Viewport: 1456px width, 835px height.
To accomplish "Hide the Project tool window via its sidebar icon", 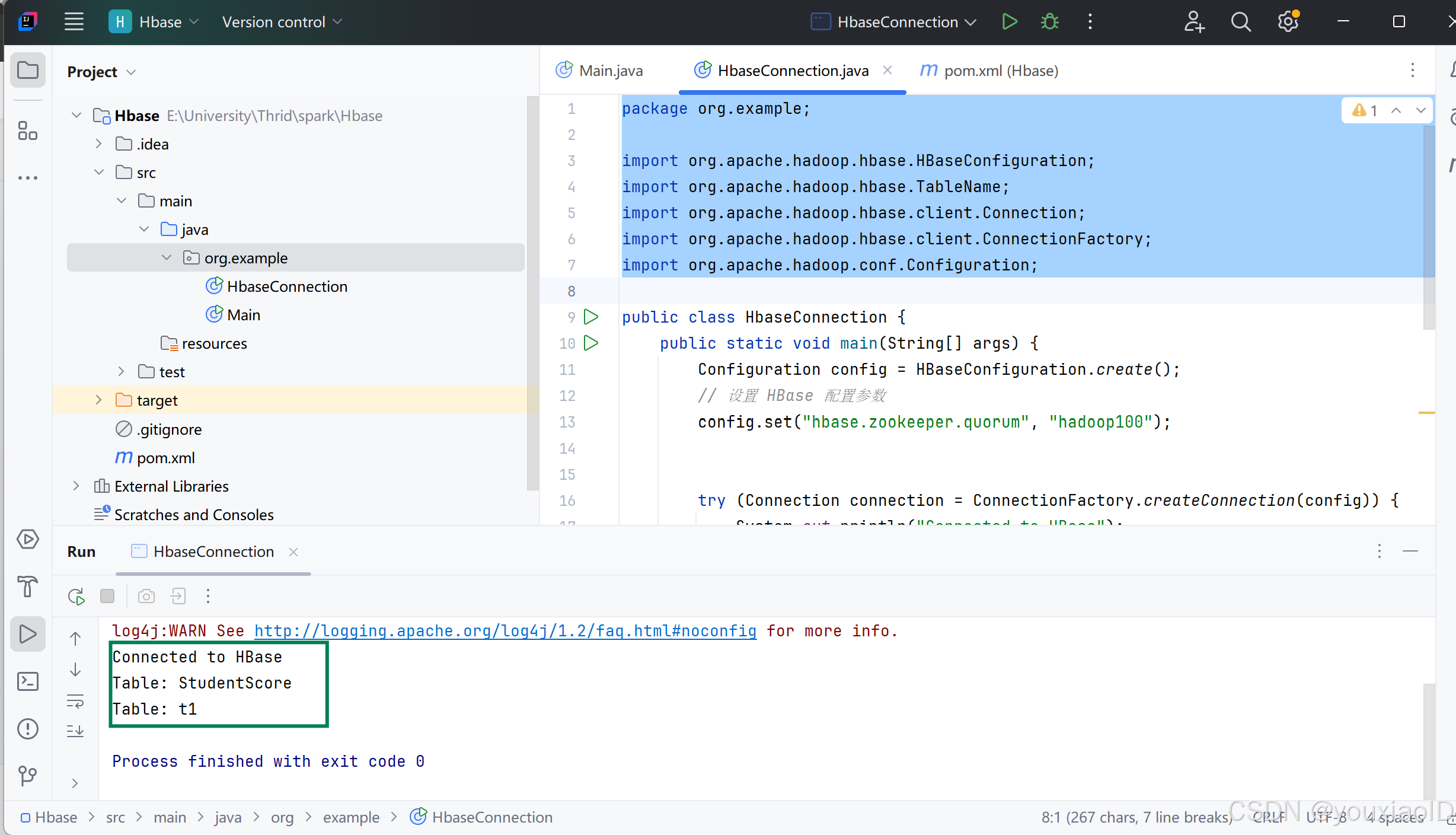I will click(x=28, y=69).
